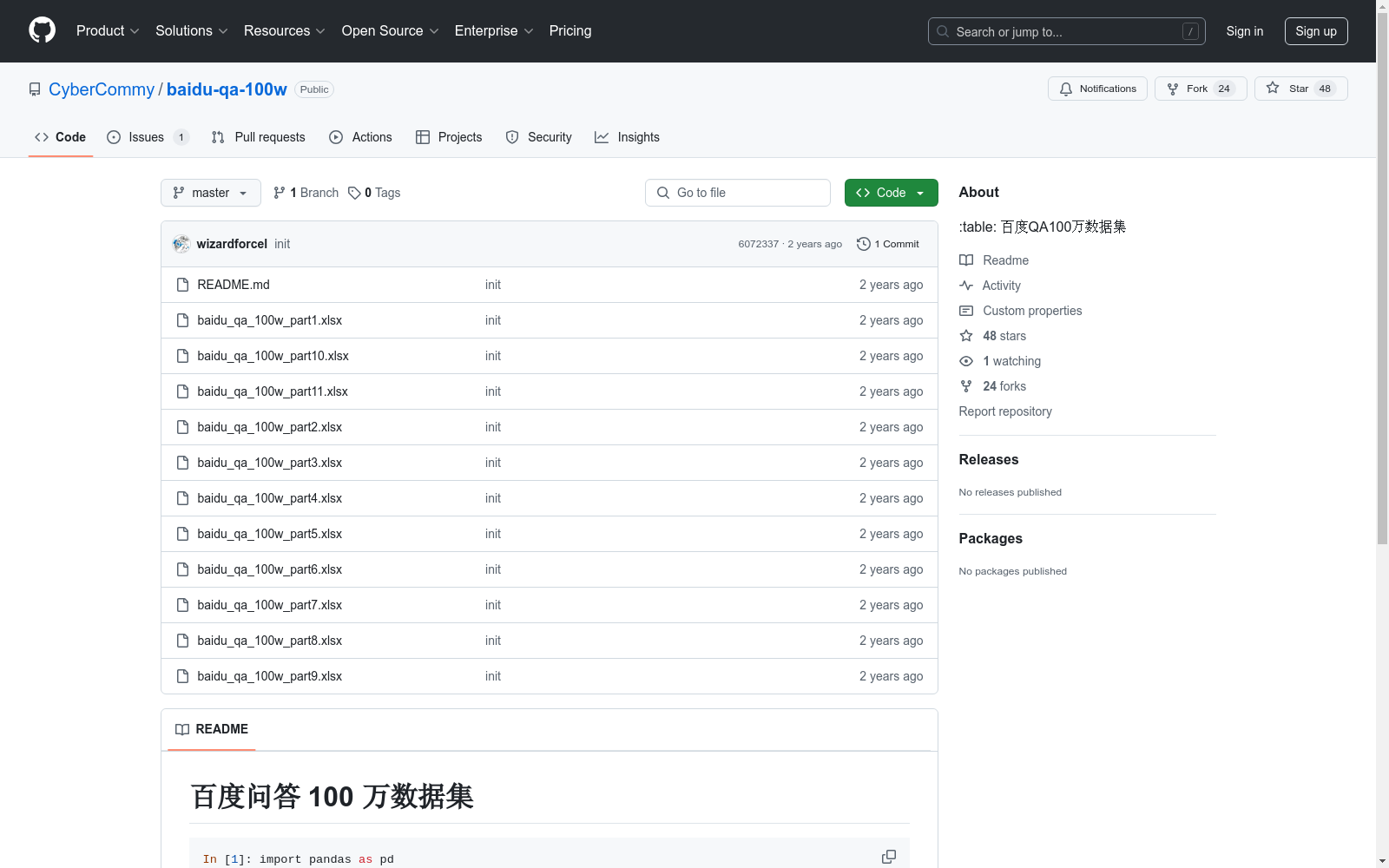The image size is (1389, 868).
Task: Click the Packages heading link
Action: click(991, 538)
